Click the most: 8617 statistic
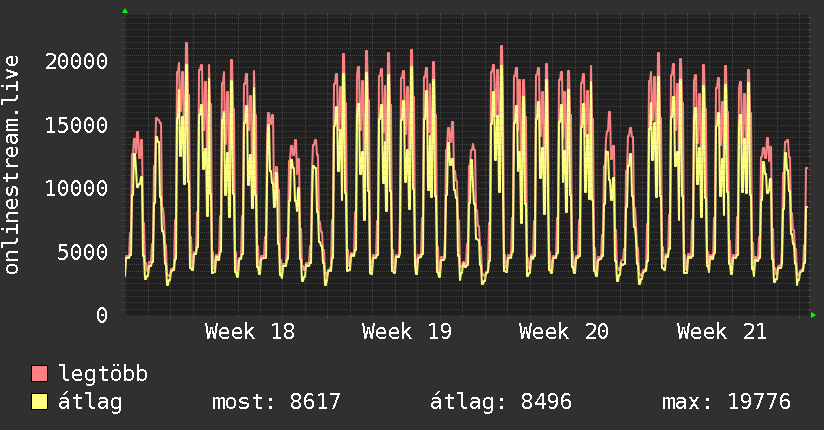This screenshot has height=430, width=824. click(276, 402)
